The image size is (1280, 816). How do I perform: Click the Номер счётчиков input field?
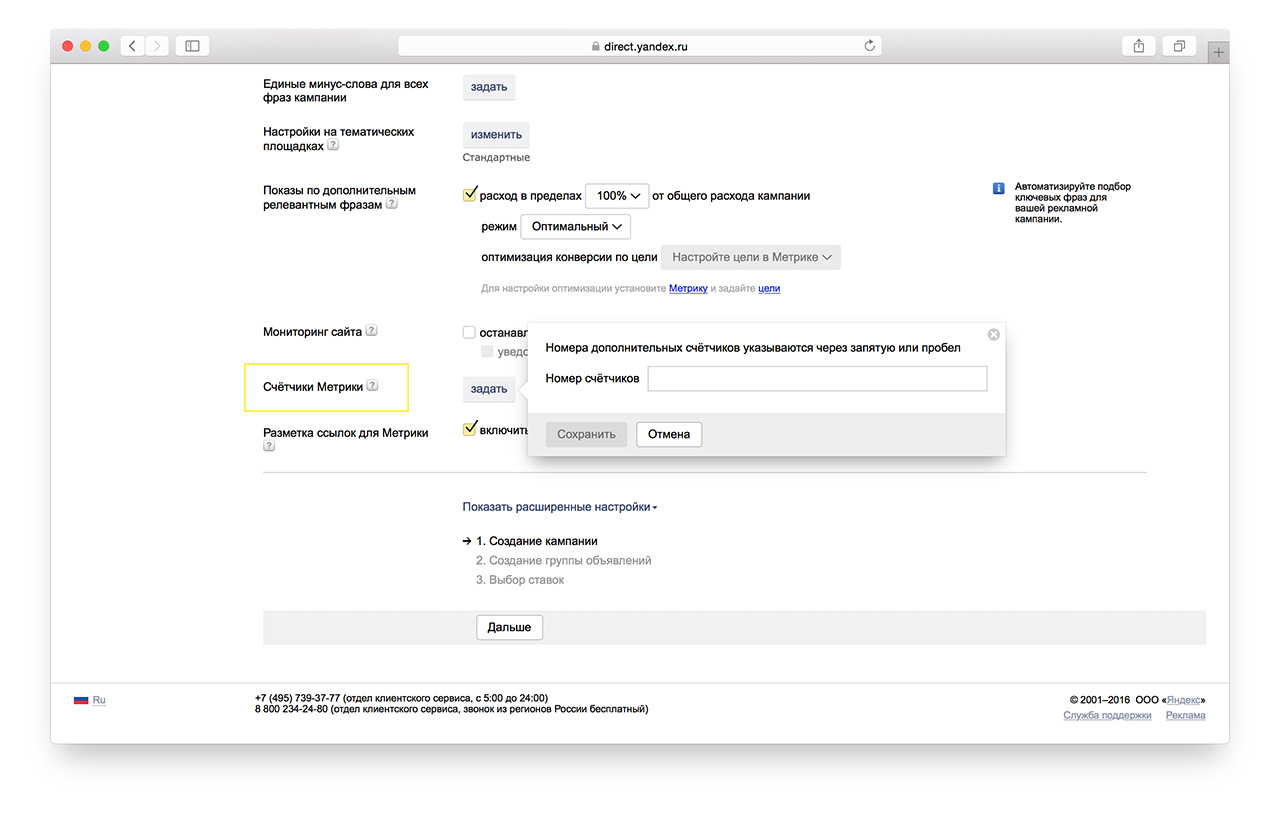click(817, 379)
